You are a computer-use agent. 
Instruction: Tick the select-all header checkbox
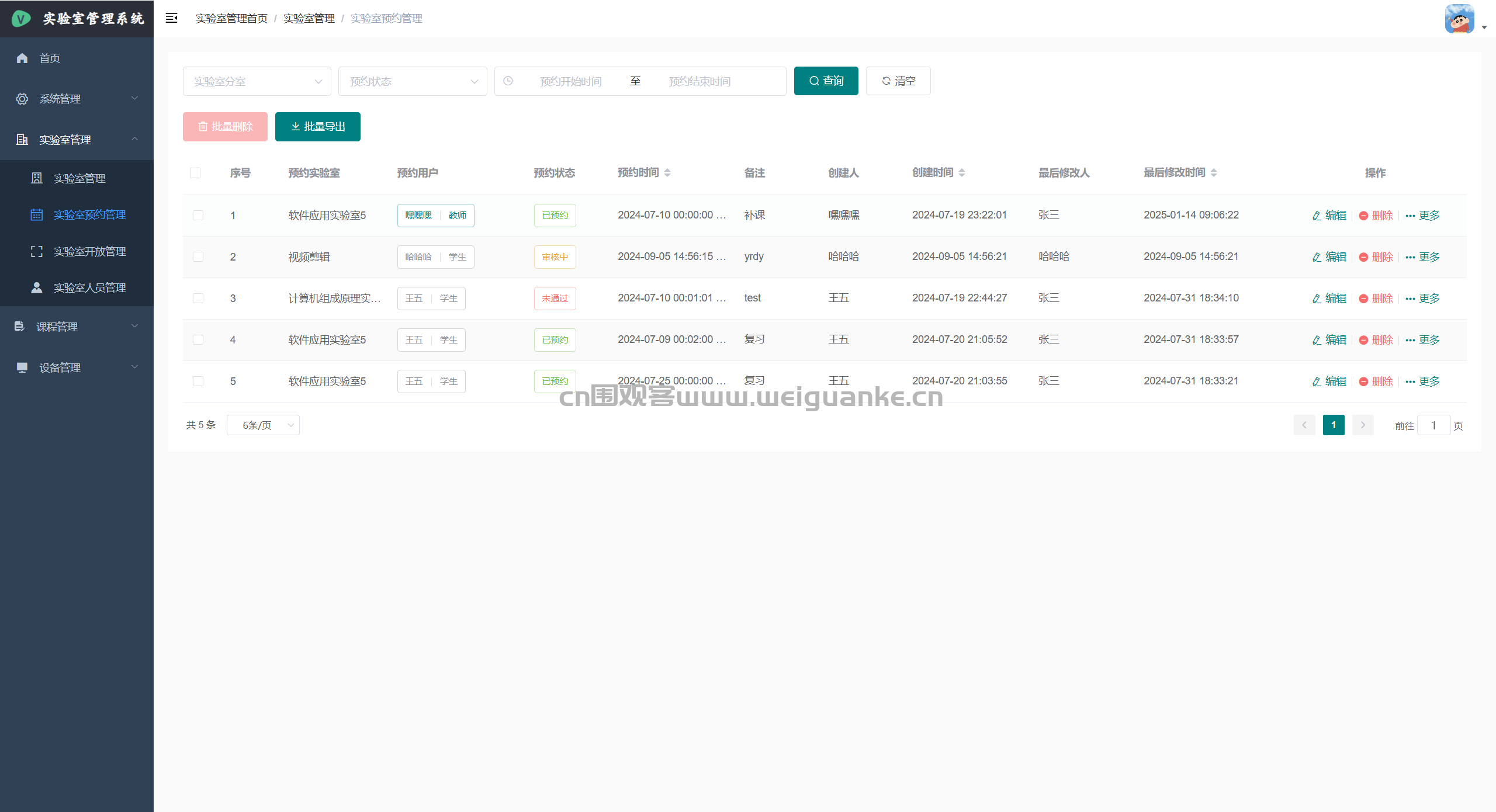(x=195, y=173)
